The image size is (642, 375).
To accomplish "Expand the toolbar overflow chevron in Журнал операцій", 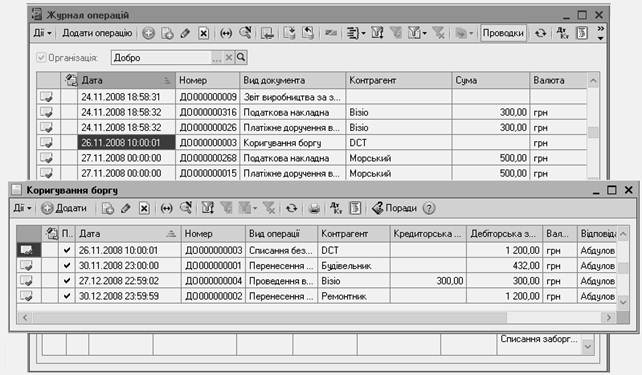I will (x=600, y=33).
